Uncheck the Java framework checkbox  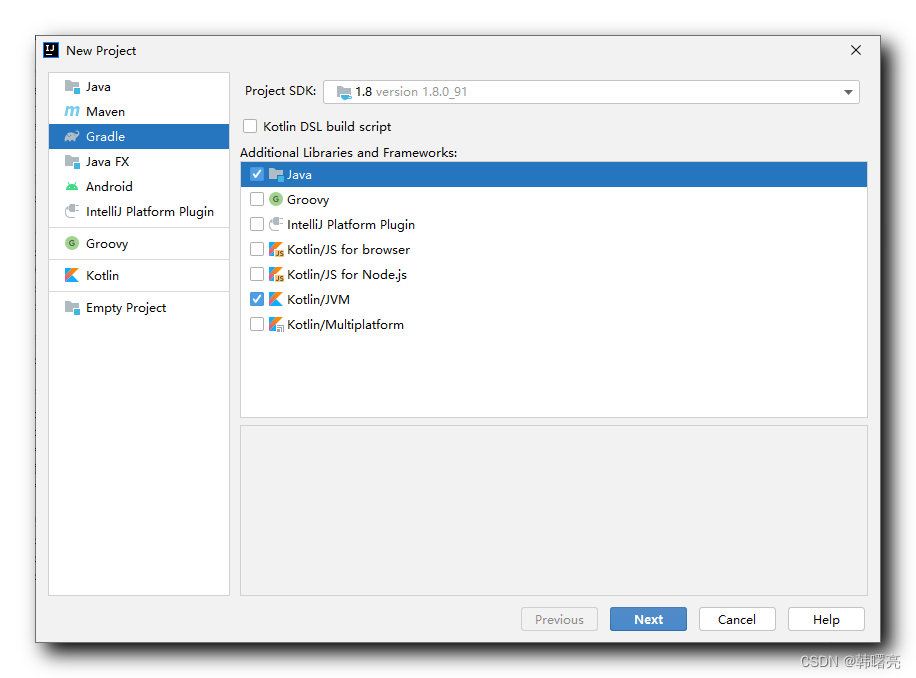(x=256, y=174)
